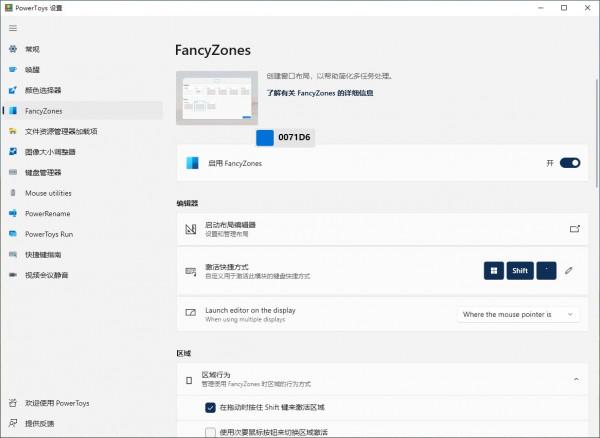The height and width of the screenshot is (438, 600).
Task: Click the 键盘管理器 keyboard icon
Action: click(x=13, y=173)
